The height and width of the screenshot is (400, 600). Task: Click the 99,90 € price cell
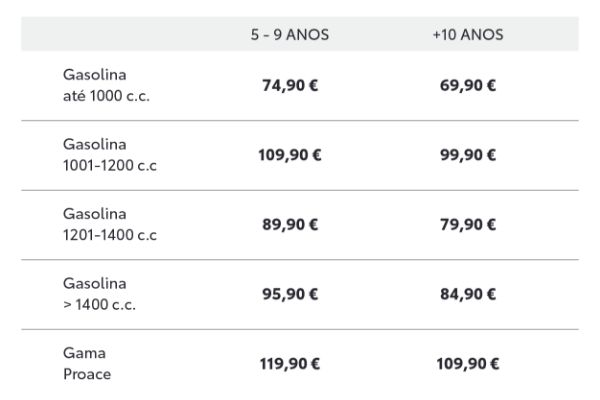pos(468,155)
